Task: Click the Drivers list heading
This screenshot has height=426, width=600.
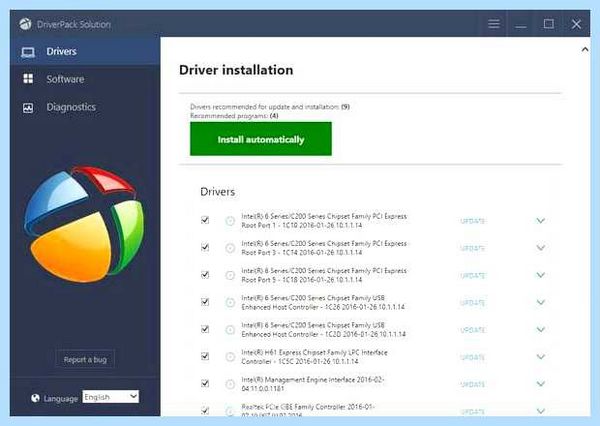Action: click(217, 191)
